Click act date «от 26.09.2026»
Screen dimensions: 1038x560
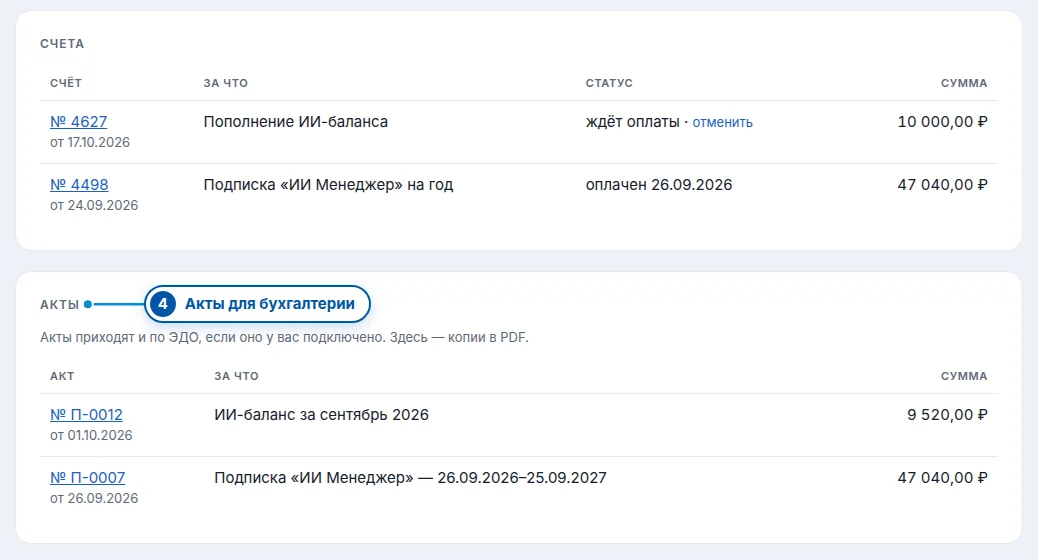click(94, 498)
